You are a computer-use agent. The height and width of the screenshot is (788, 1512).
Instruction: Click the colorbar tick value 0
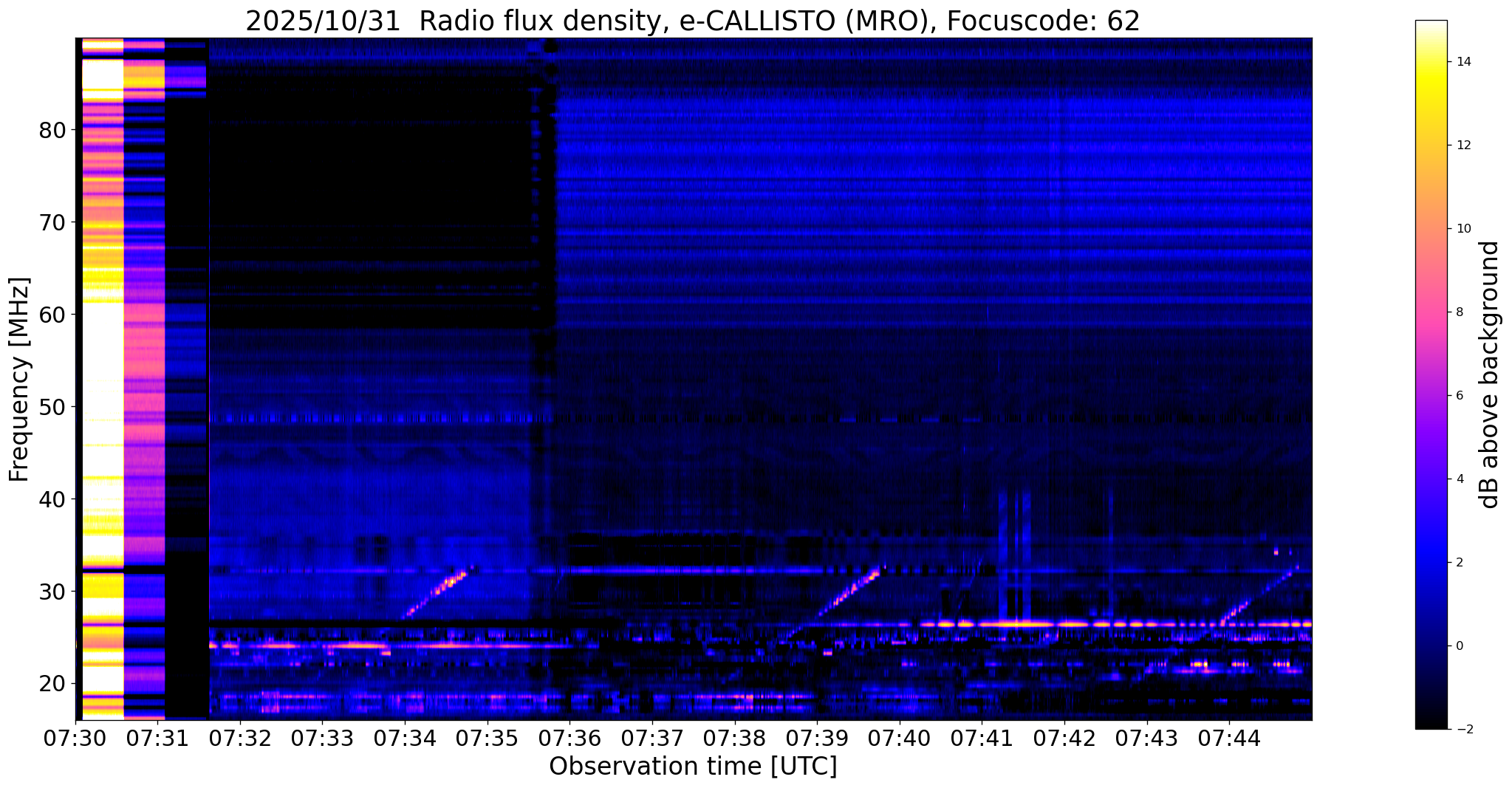click(1459, 646)
